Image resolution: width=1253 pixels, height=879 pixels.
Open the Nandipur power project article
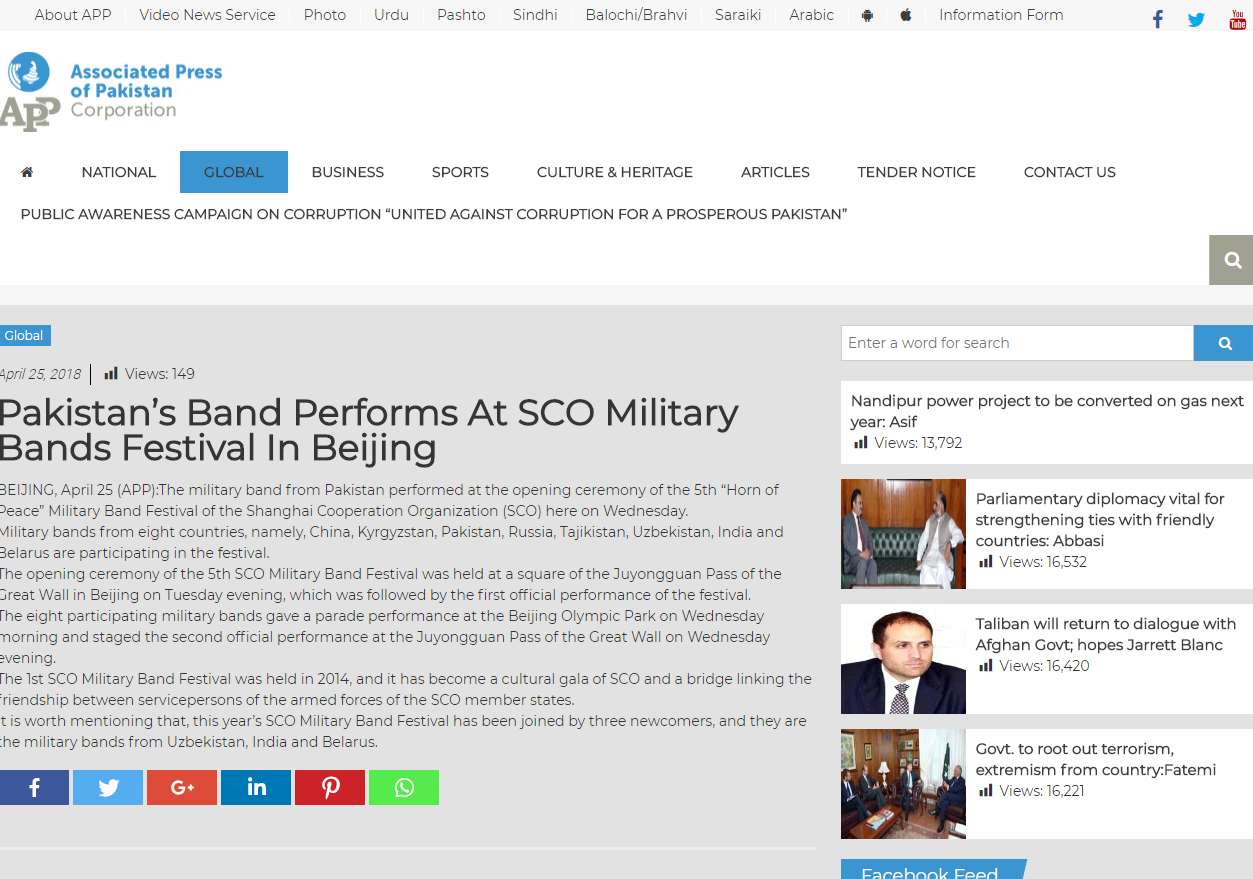pos(1046,411)
